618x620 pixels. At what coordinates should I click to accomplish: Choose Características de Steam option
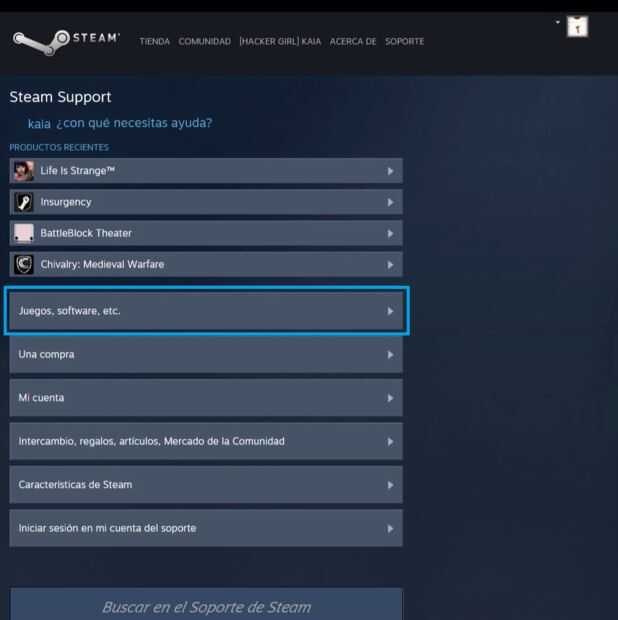(x=206, y=485)
